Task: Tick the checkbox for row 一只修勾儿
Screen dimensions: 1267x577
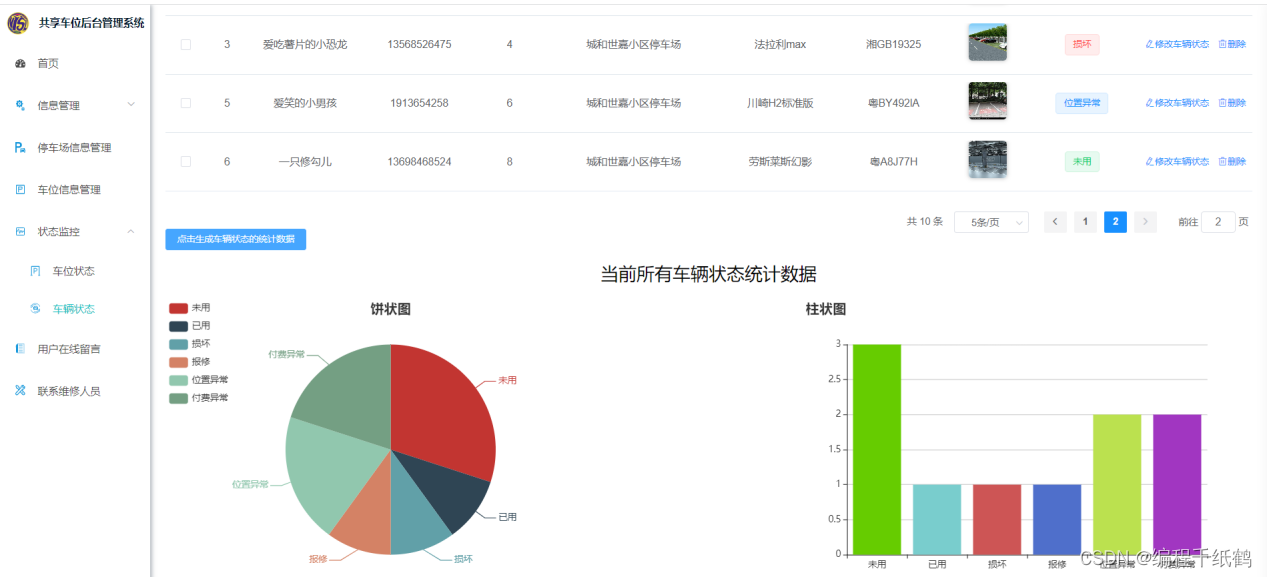Action: pyautogui.click(x=185, y=161)
